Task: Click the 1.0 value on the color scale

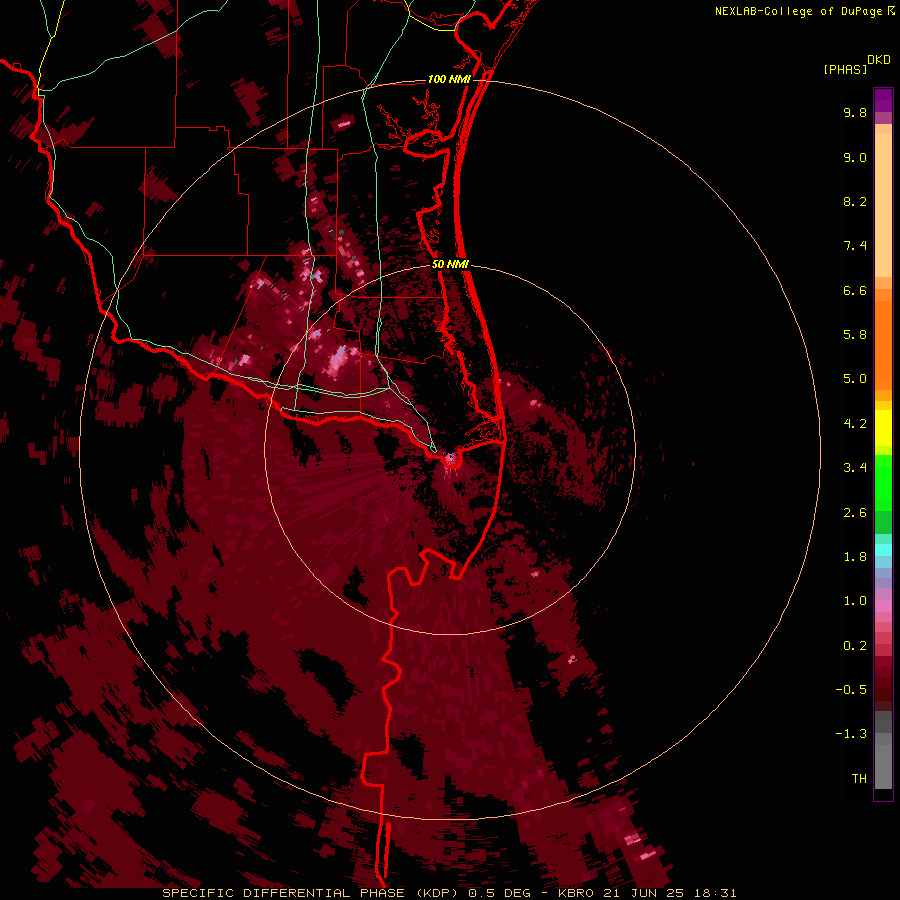Action: (x=855, y=601)
